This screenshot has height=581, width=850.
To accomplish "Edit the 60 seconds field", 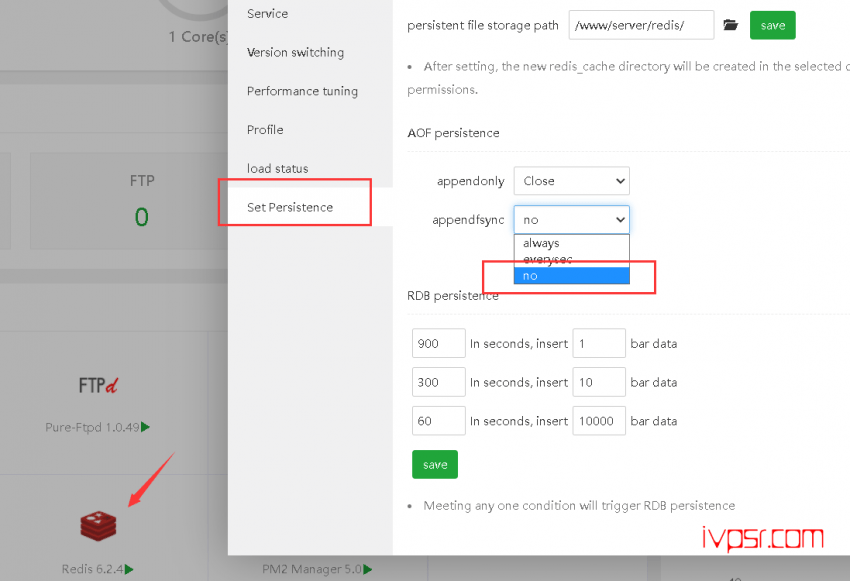I will pos(438,421).
